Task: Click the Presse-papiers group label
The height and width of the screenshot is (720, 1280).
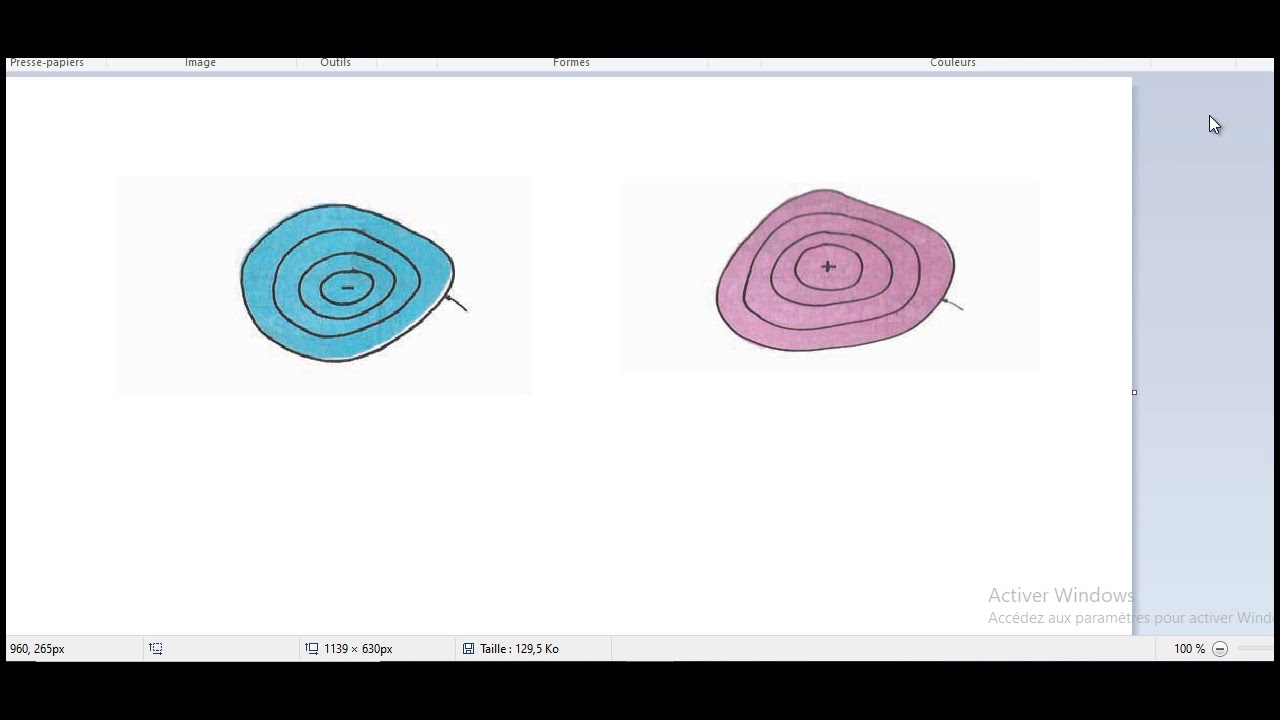Action: pyautogui.click(x=47, y=62)
